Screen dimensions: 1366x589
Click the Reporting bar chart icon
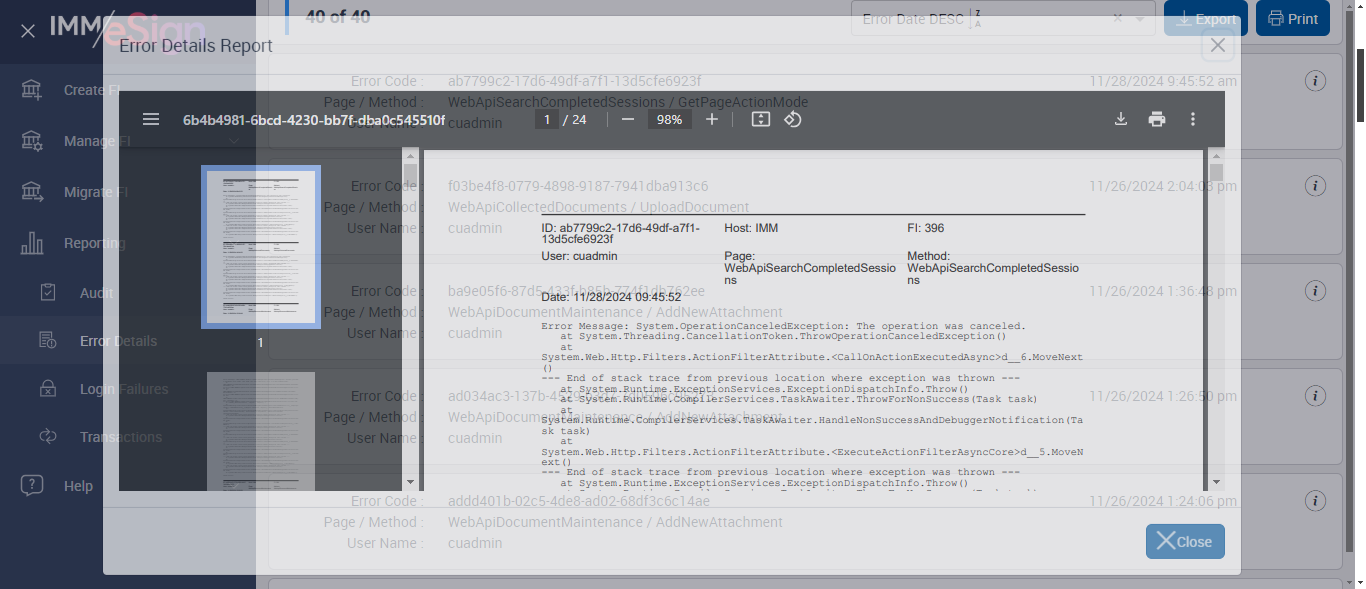32,243
